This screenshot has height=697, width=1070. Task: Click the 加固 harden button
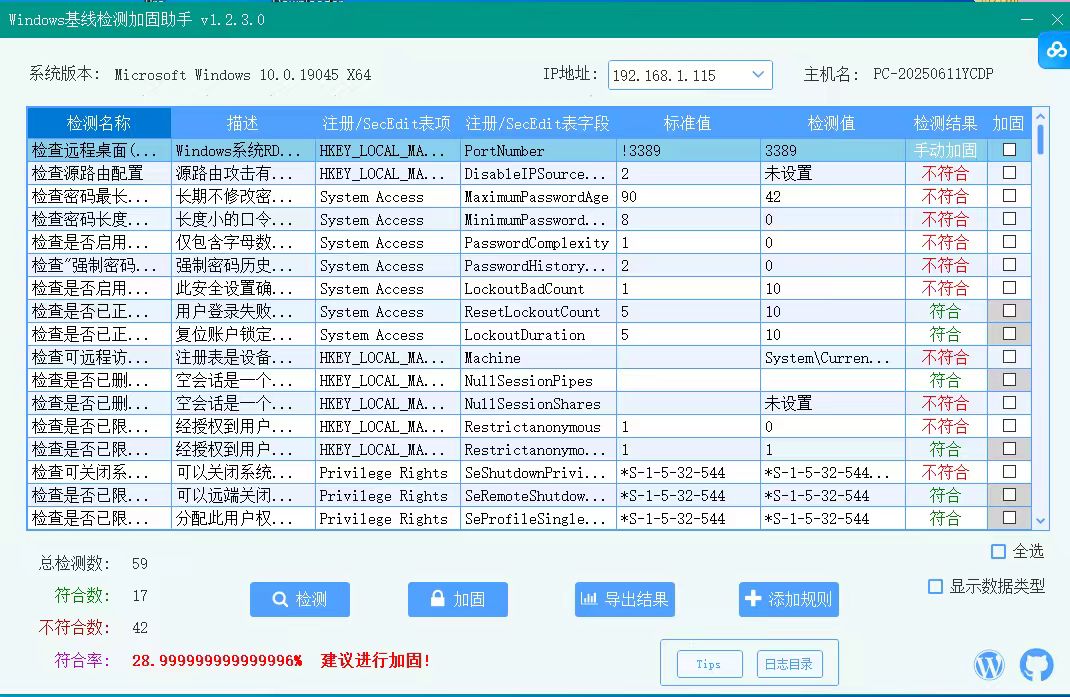[x=458, y=599]
